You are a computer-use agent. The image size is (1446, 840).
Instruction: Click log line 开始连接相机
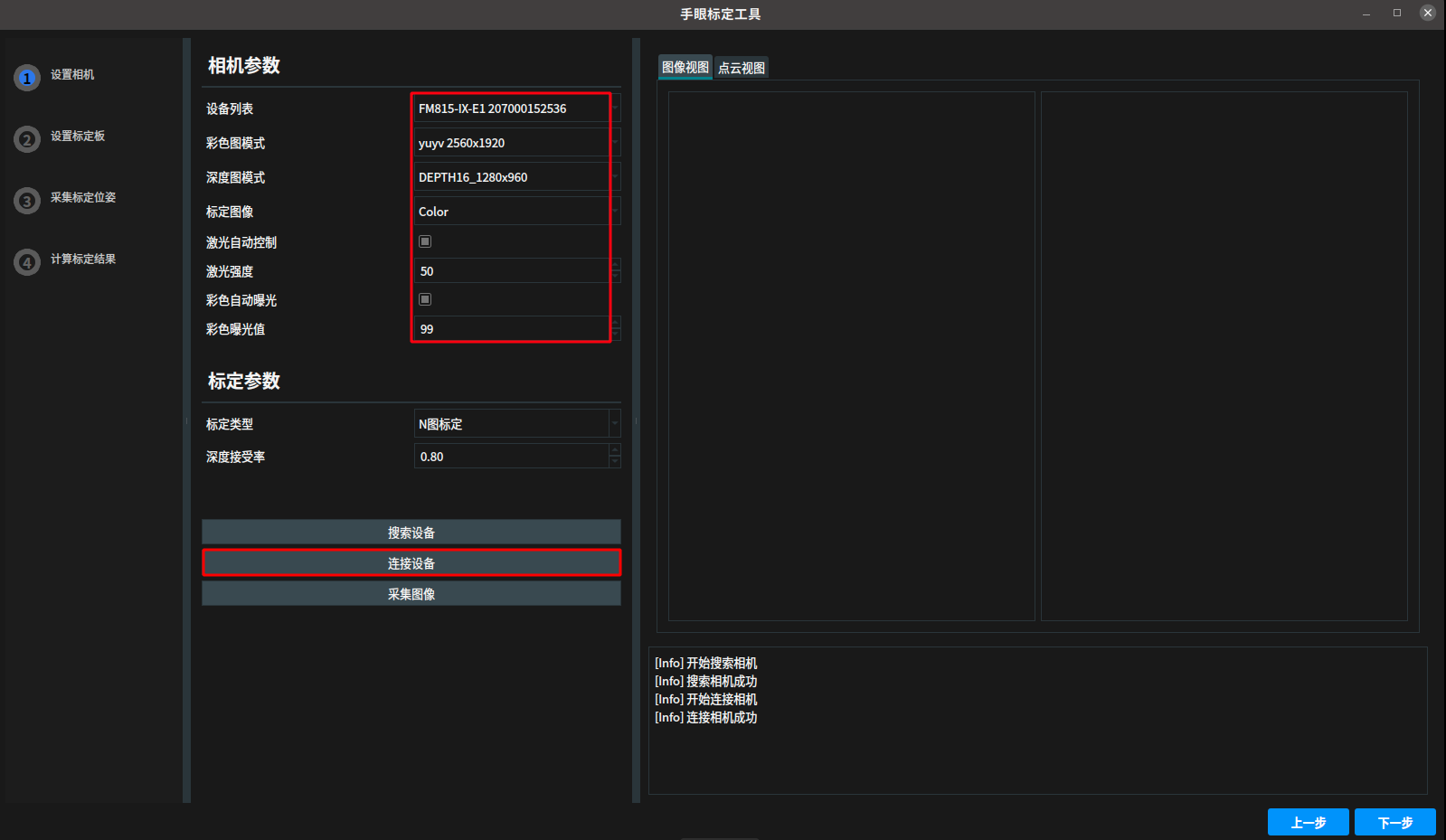706,699
